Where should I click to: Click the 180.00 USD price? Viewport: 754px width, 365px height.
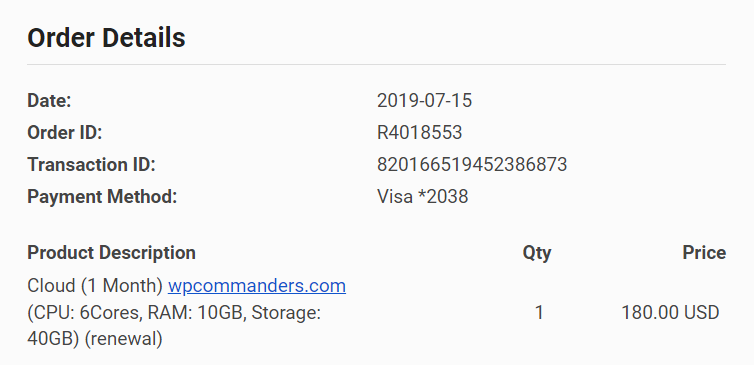670,313
